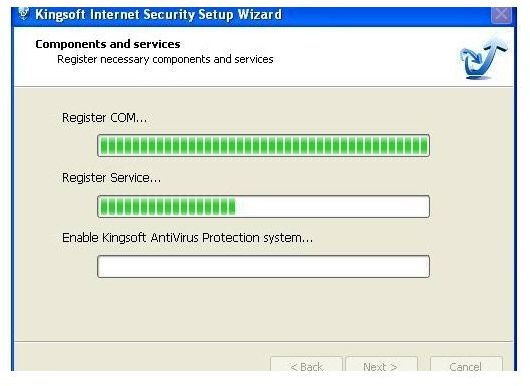The image size is (530, 386).
Task: Click the empty white part of Register Service bar
Action: 333,207
